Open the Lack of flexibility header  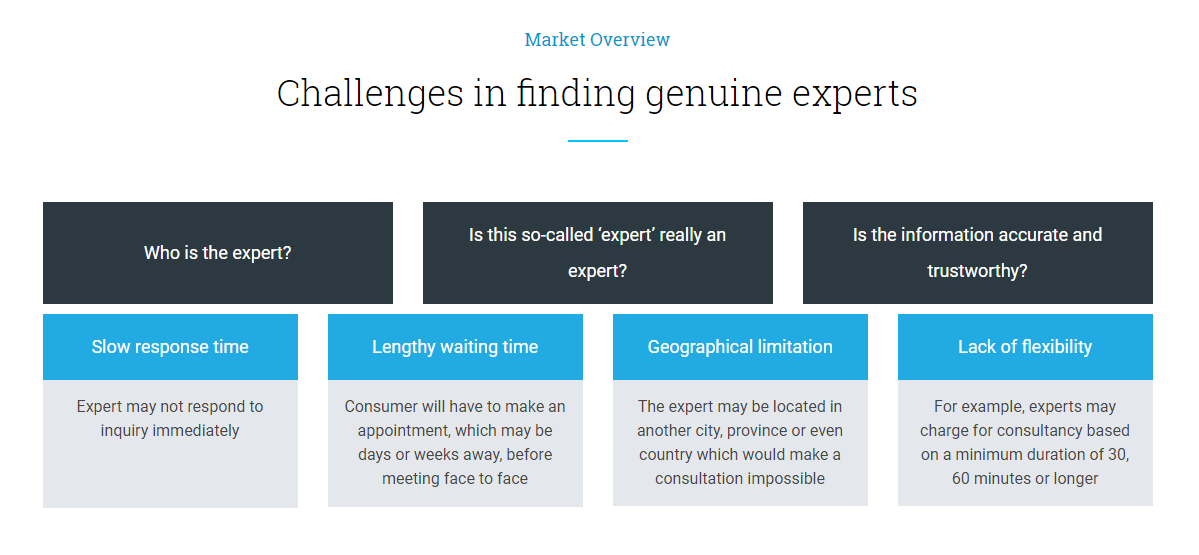1025,347
